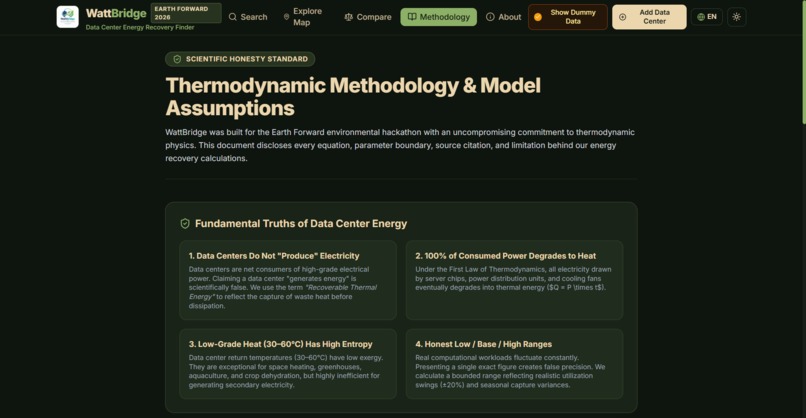The height and width of the screenshot is (418, 806).
Task: Click 'Fundamental Truths of Data Center Energy' heading
Action: [x=301, y=224]
